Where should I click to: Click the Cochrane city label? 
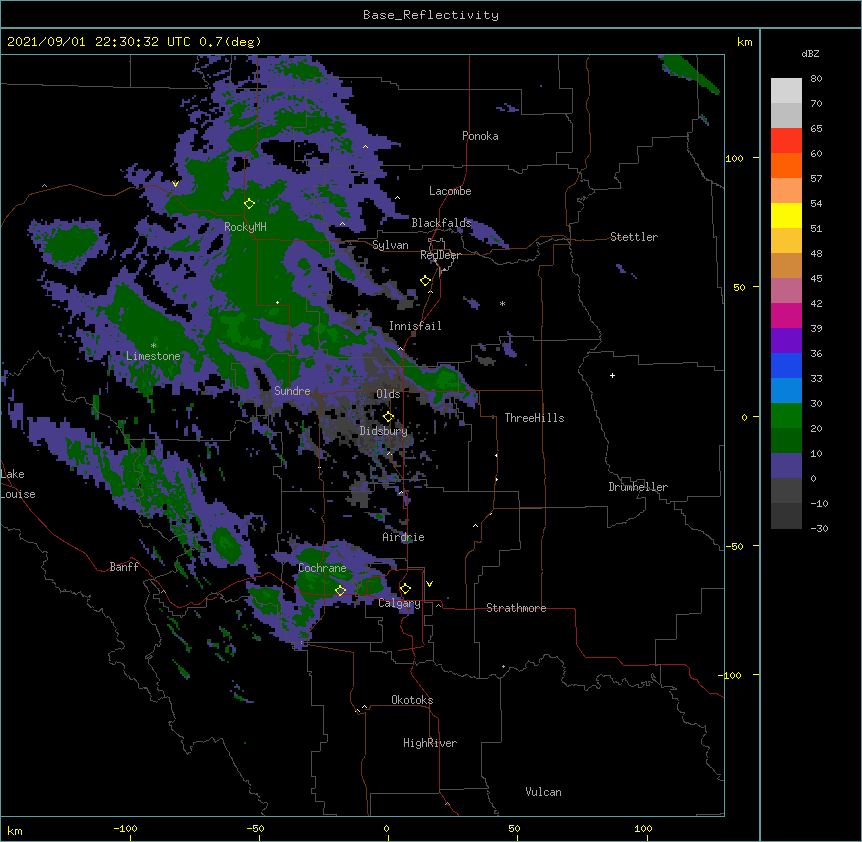pyautogui.click(x=322, y=568)
